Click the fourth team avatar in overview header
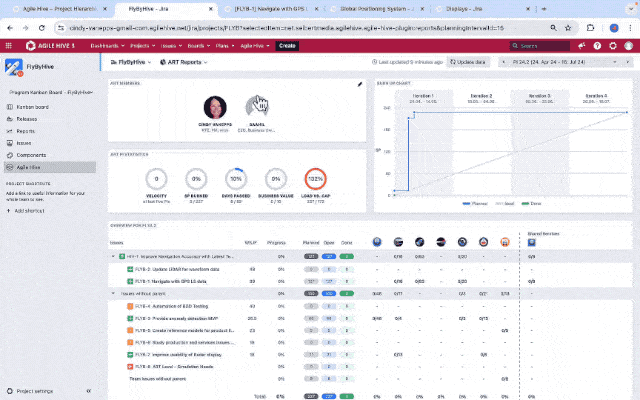 pyautogui.click(x=441, y=242)
